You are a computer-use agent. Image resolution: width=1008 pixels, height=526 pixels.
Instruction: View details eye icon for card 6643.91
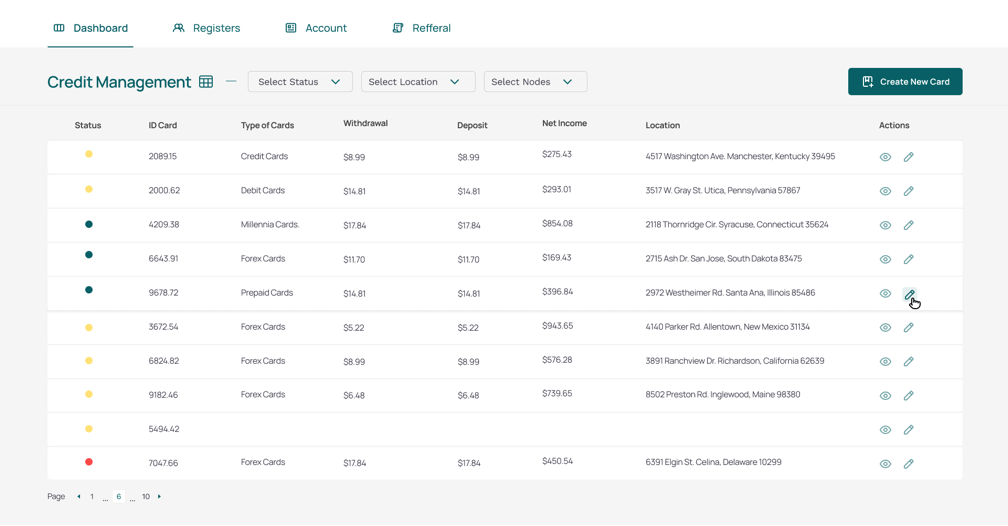(885, 259)
